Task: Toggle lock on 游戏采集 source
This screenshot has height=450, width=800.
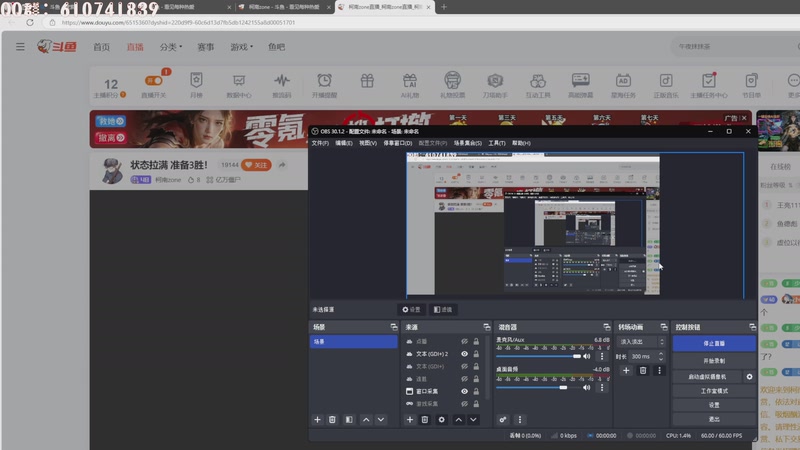Action: (x=476, y=404)
